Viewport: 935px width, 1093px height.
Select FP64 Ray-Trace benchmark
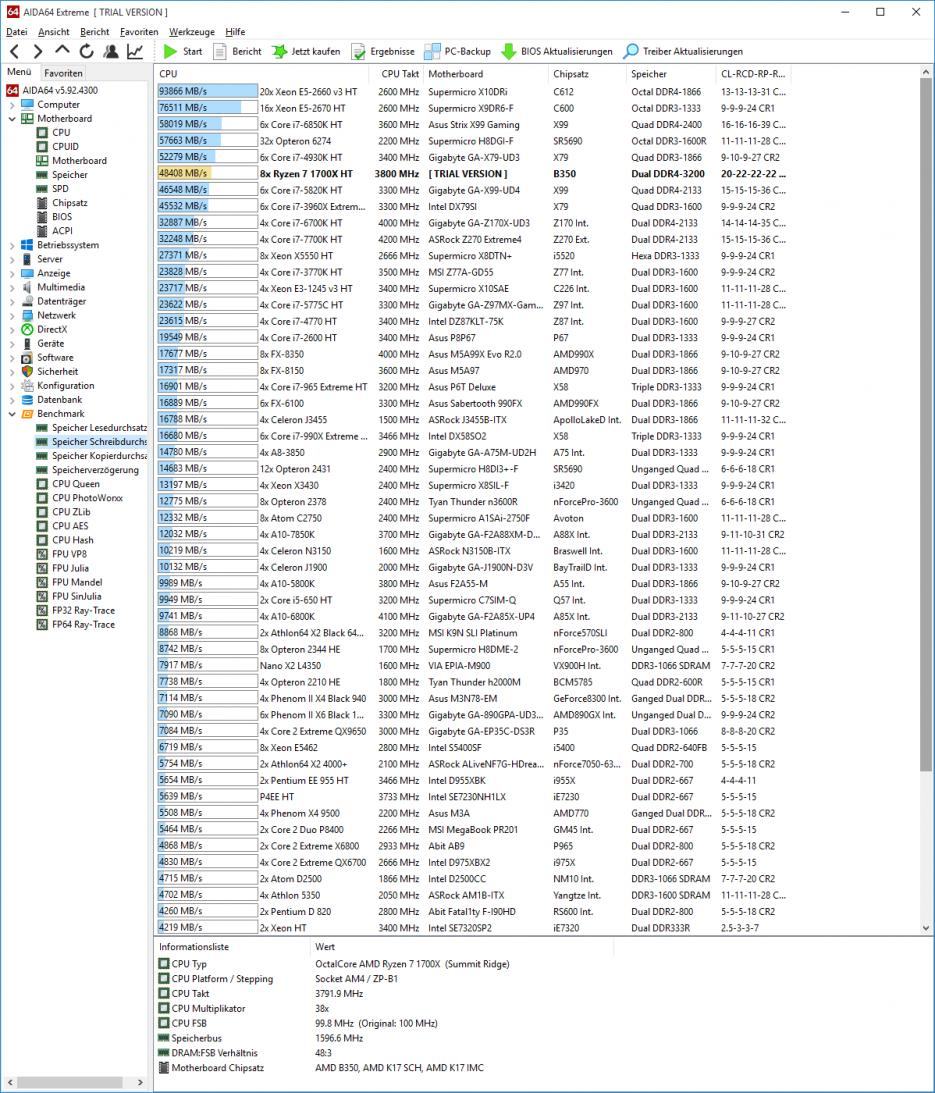83,625
